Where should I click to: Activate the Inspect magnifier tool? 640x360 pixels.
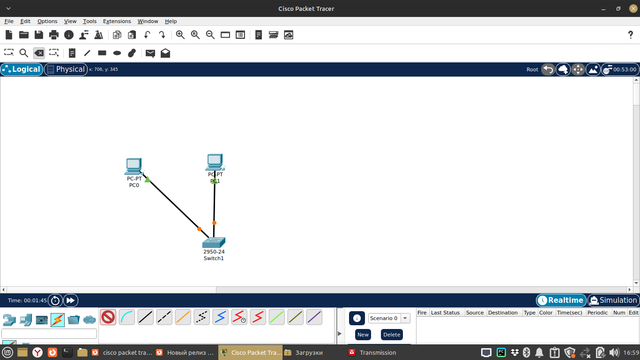pos(24,53)
